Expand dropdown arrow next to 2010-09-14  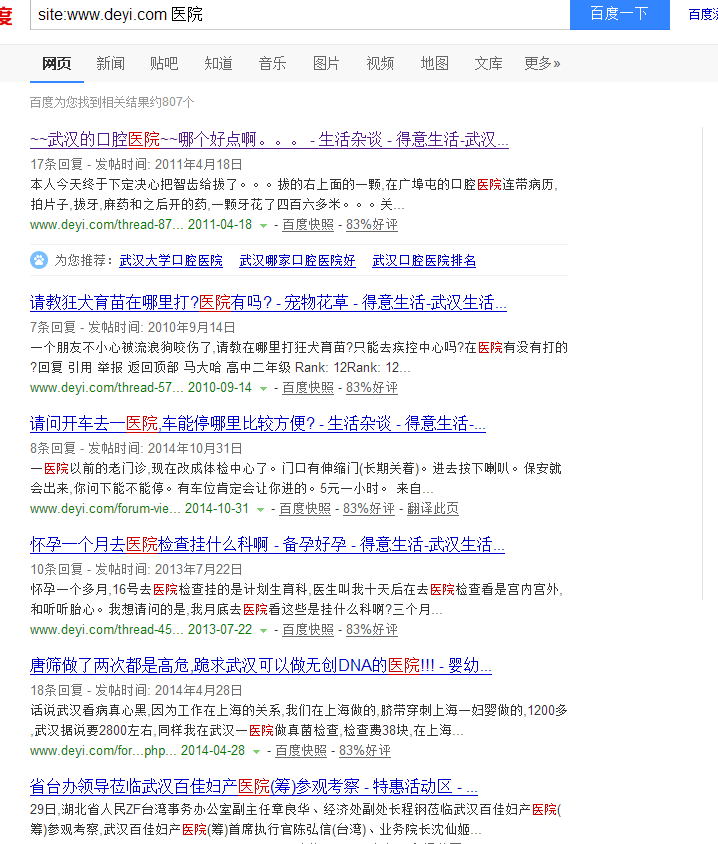pyautogui.click(x=263, y=389)
